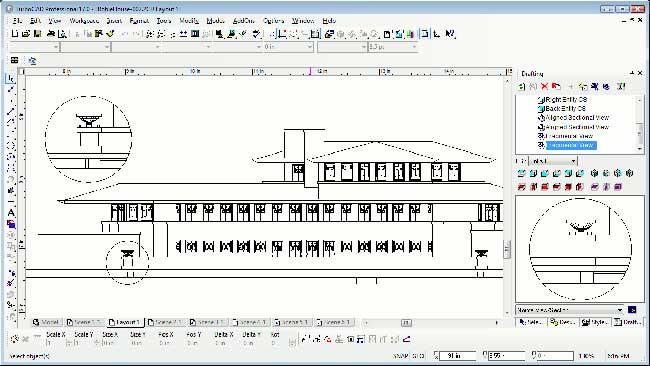Open the Help menu
This screenshot has width=650, height=366.
[329, 20]
